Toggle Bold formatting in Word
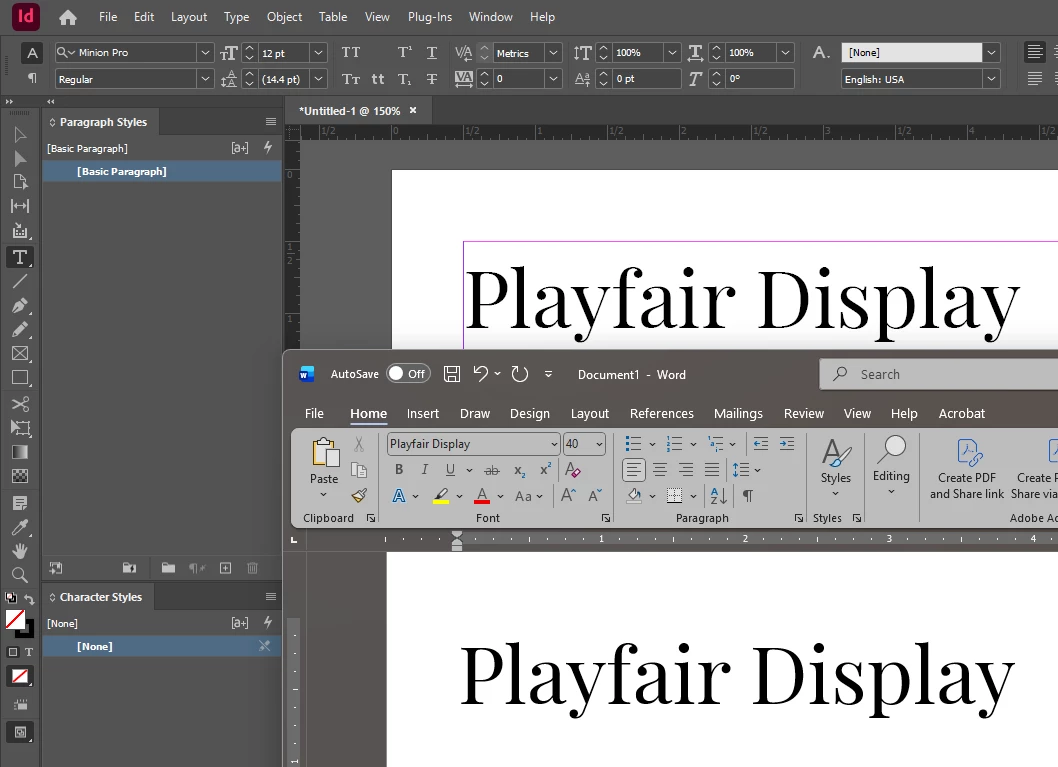Viewport: 1058px width, 767px height. (x=399, y=470)
